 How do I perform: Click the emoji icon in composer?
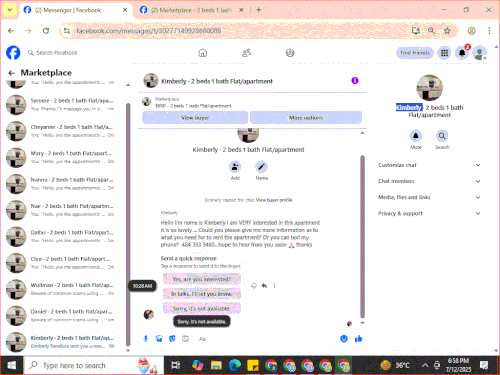coord(344,339)
